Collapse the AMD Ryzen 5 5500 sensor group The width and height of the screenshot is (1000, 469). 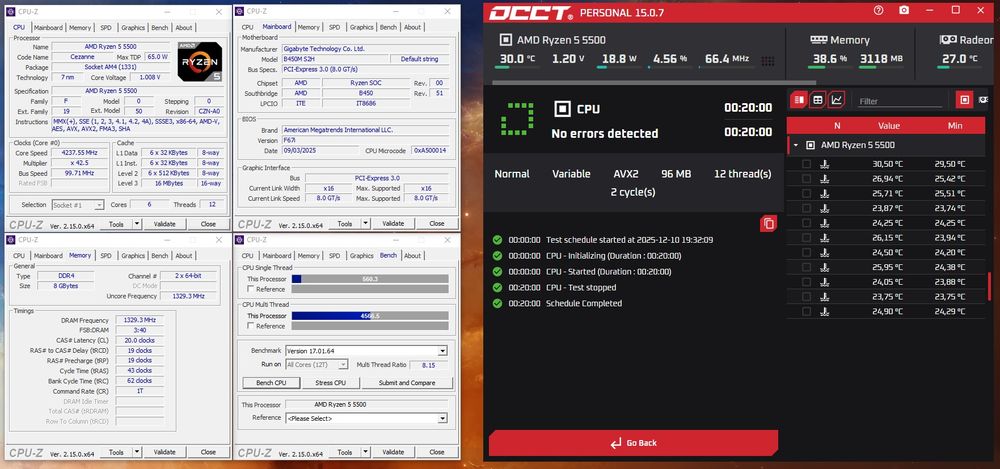pos(795,145)
